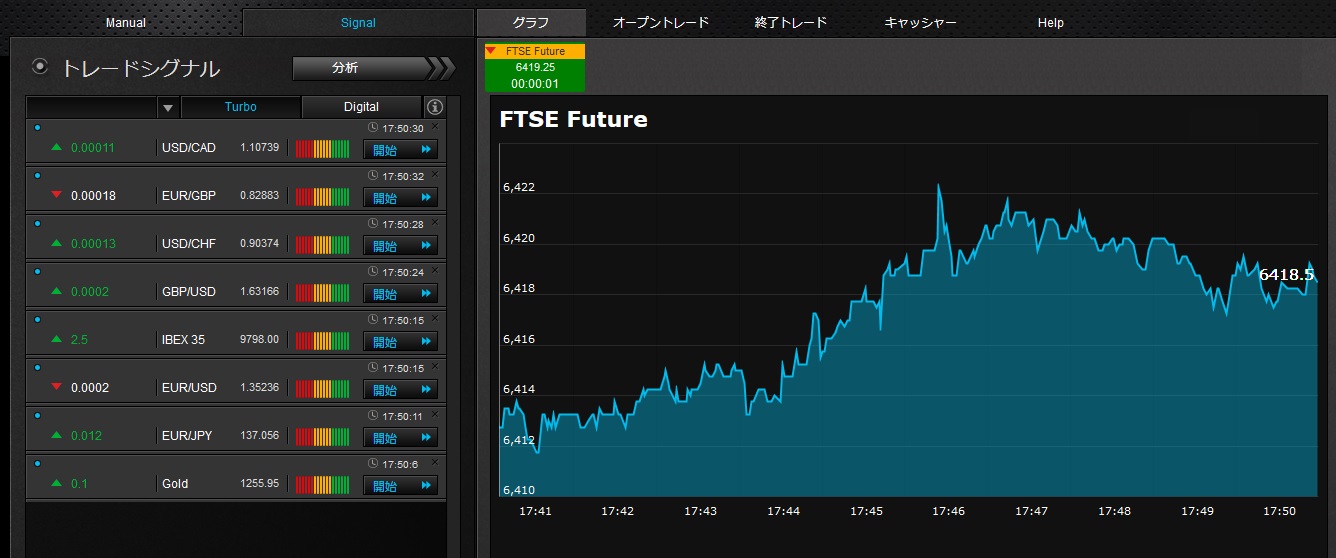This screenshot has height=558, width=1336.
Task: Click the green up arrow for USD/CAD
Action: [57, 147]
